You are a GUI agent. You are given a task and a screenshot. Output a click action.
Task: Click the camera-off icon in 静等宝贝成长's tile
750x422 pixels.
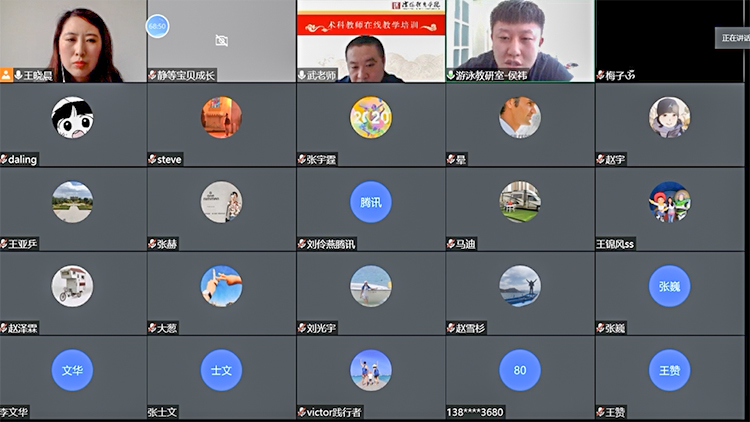pyautogui.click(x=221, y=41)
